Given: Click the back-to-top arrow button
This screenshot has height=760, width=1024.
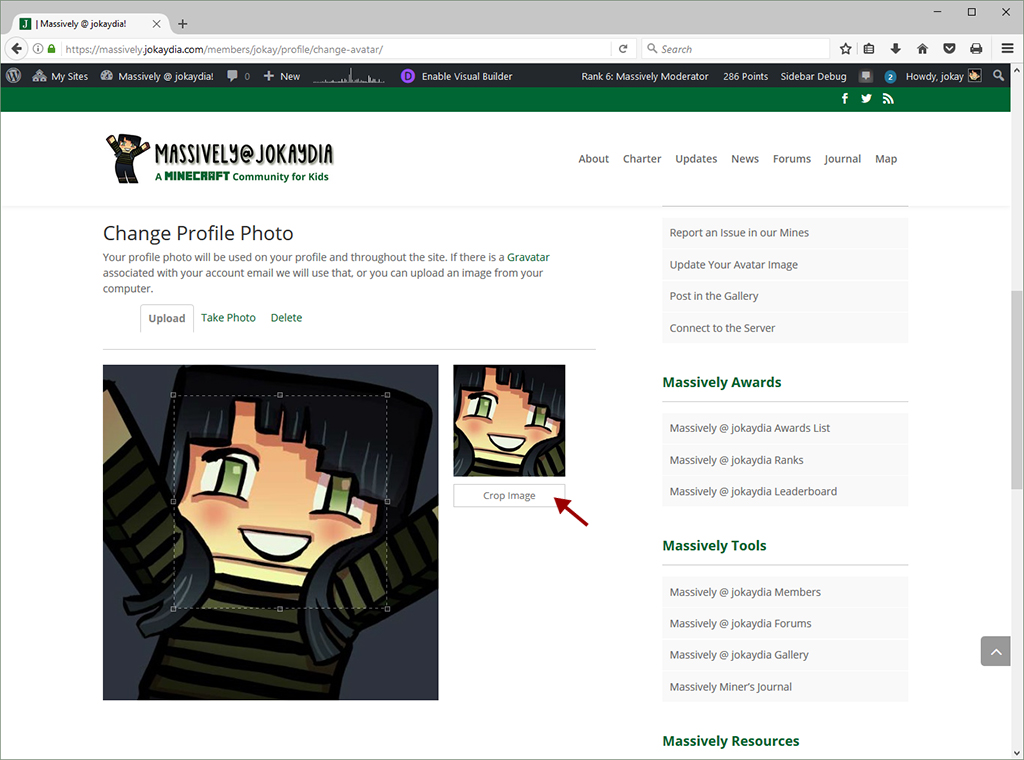Looking at the screenshot, I should [996, 652].
